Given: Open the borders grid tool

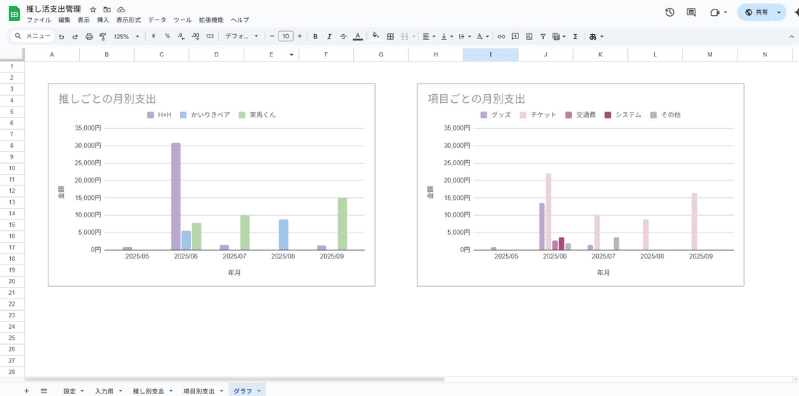Looking at the screenshot, I should click(x=390, y=37).
